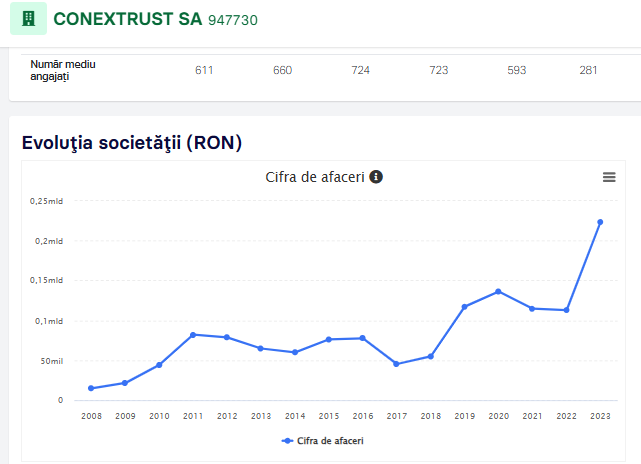Click the CONEXTRUST SA company title
Viewport: 641px width, 464px height.
(x=128, y=19)
